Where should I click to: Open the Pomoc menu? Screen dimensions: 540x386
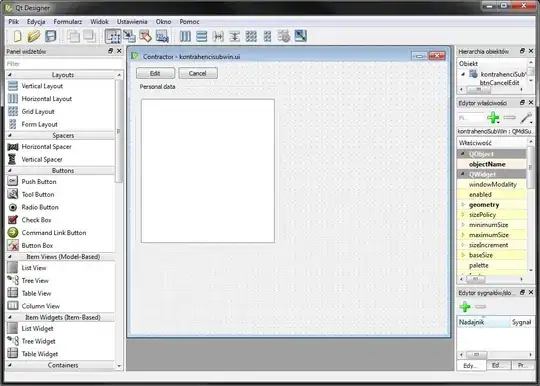[x=189, y=22]
